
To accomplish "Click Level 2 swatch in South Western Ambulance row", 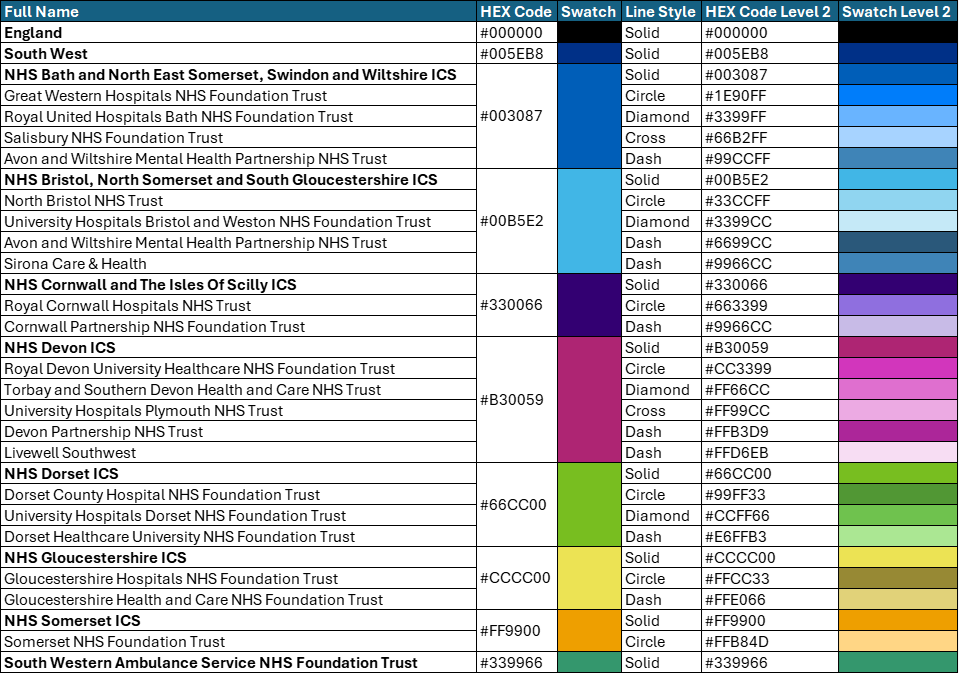I will 897,662.
